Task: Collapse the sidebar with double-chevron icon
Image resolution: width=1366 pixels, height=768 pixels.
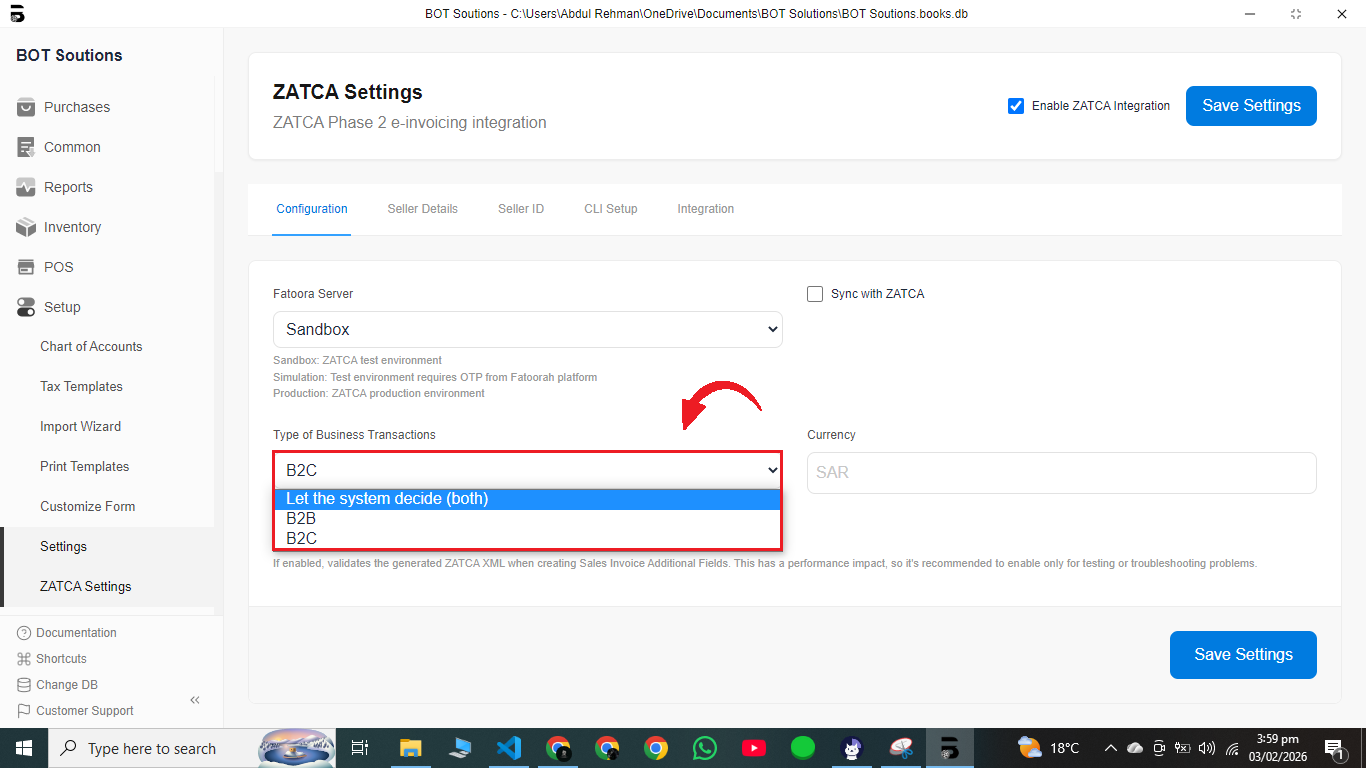Action: tap(195, 700)
